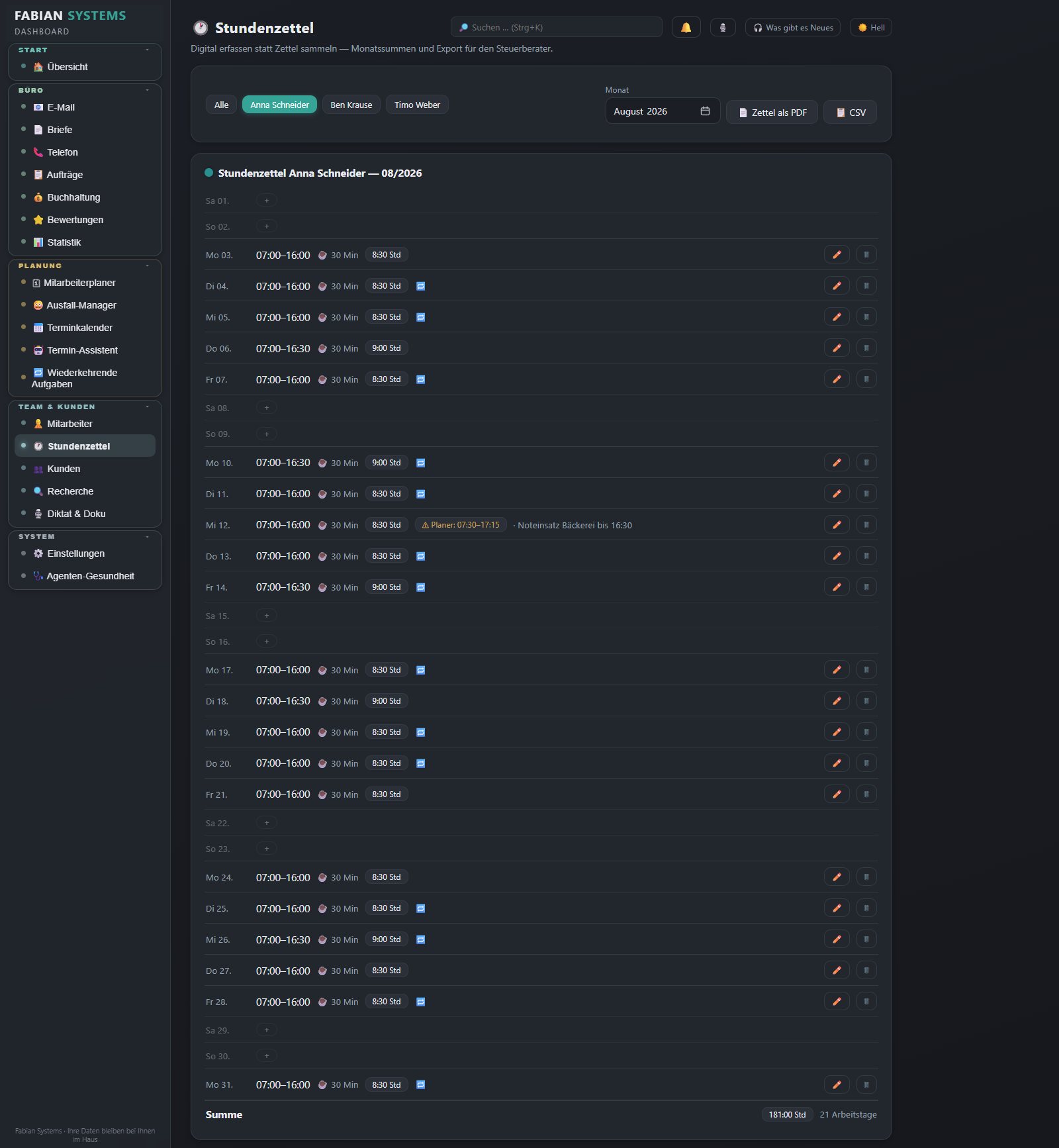Delete the Mo 24. time entry
The image size is (1059, 1148).
pos(866,877)
